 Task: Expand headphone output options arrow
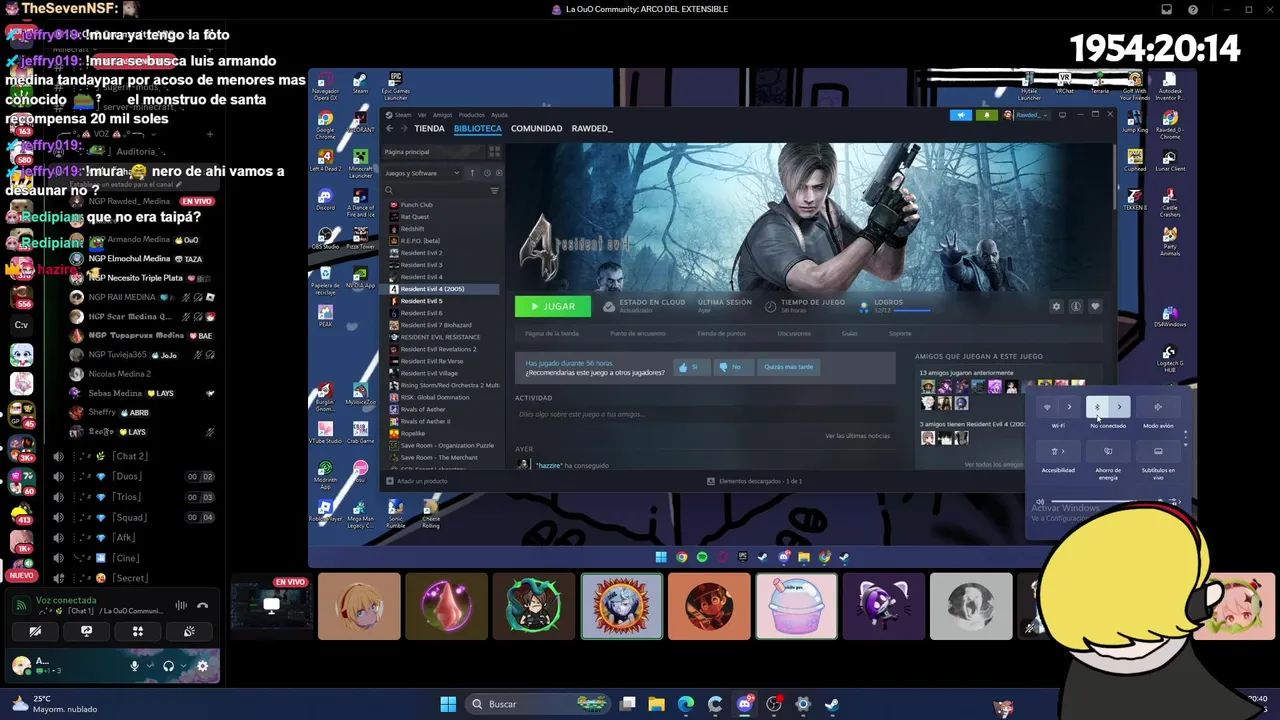[184, 666]
